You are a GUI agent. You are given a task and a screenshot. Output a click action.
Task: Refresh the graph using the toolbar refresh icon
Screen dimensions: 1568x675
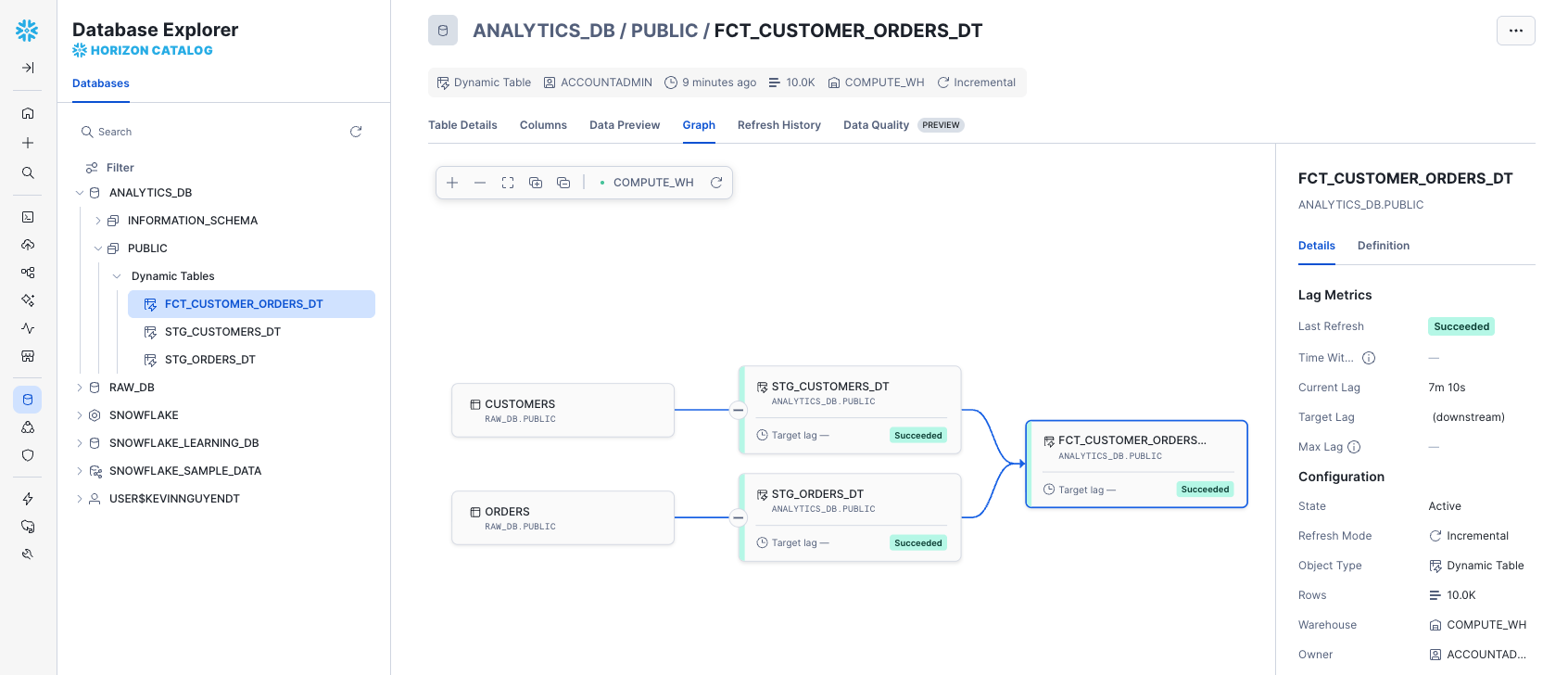pyautogui.click(x=716, y=183)
